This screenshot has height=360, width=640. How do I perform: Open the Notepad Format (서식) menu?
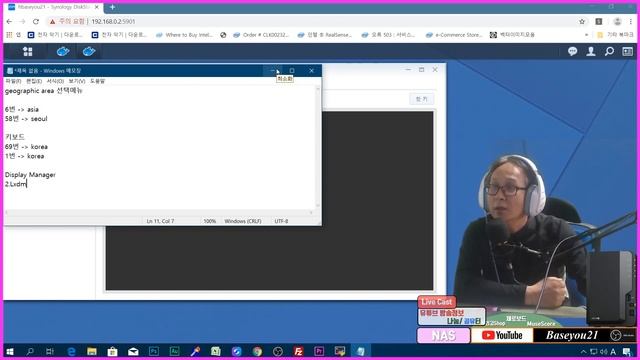tap(55, 81)
